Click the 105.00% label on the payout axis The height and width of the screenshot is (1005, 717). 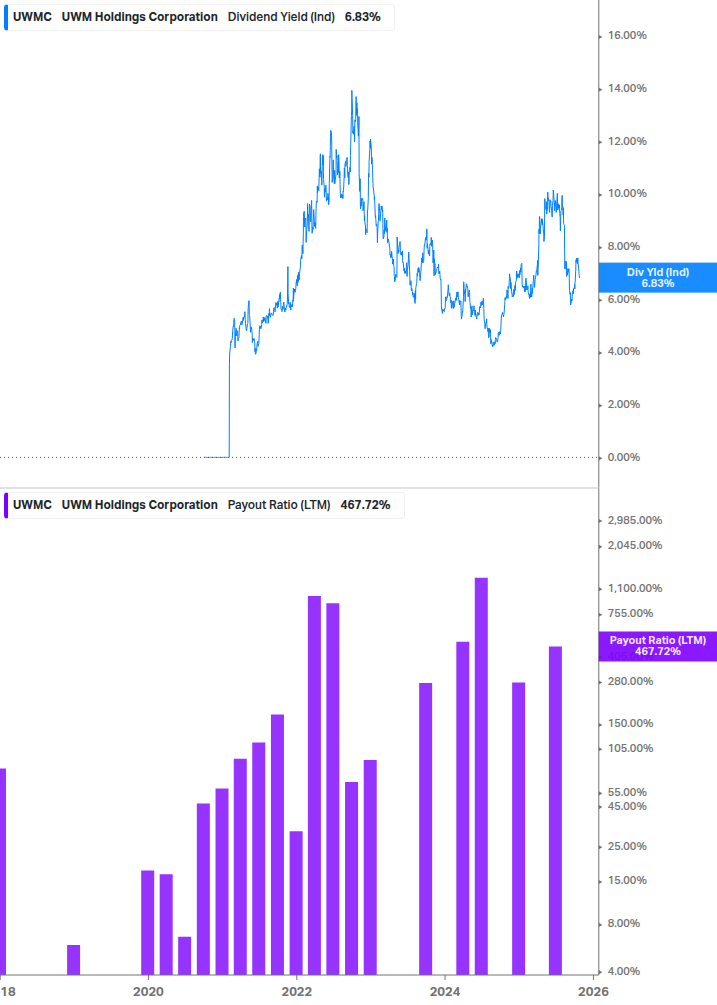click(x=630, y=748)
